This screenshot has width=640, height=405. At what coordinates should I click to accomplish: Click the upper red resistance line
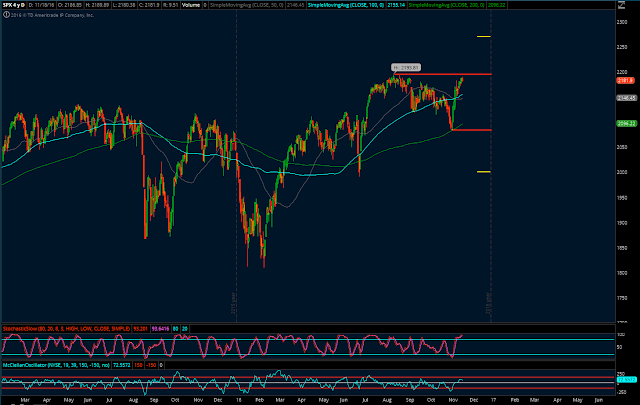(443, 74)
